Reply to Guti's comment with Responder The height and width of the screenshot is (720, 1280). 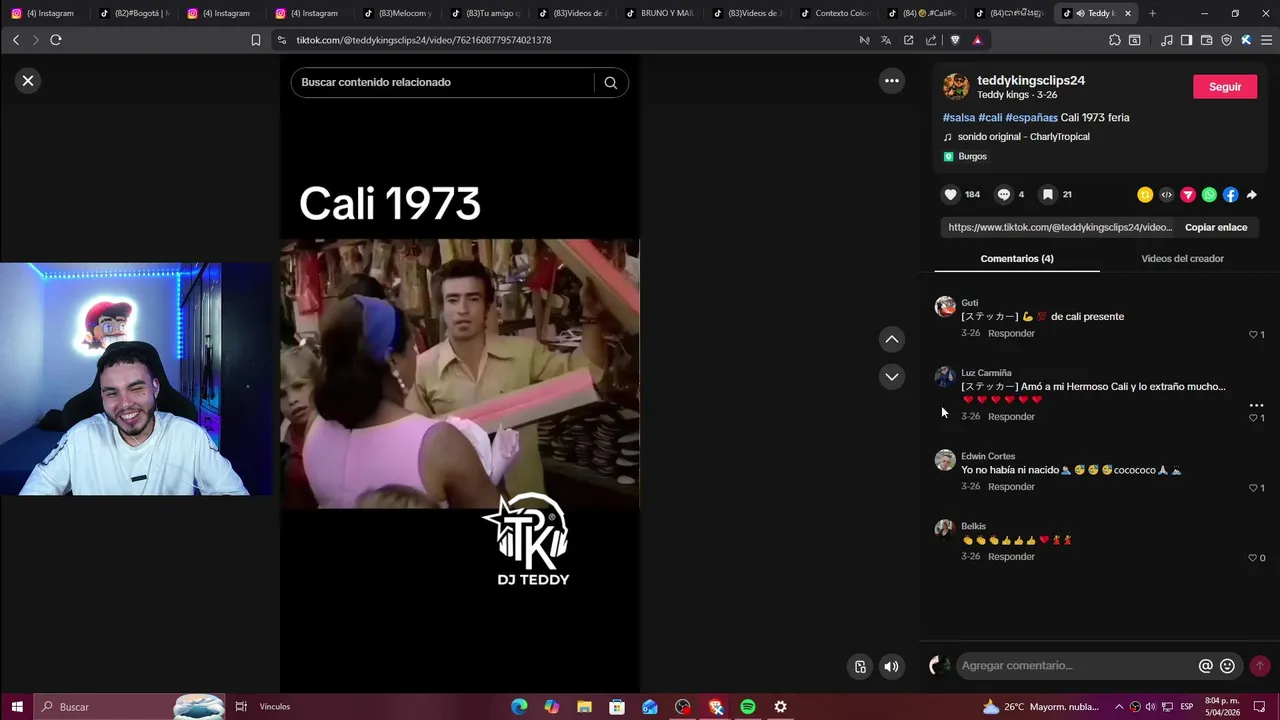pos(1011,334)
